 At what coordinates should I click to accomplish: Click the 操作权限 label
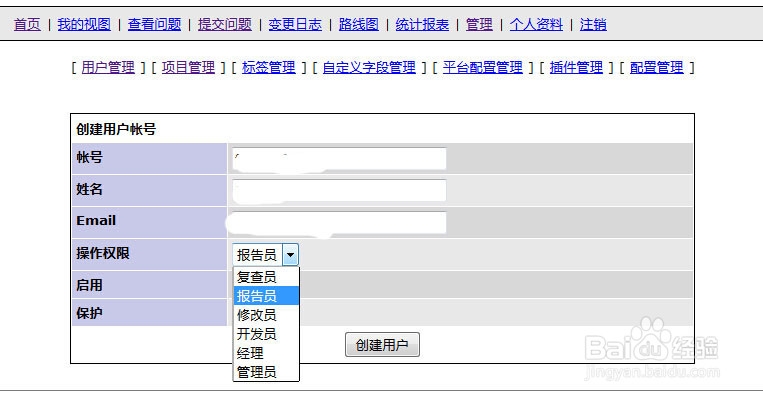point(103,253)
